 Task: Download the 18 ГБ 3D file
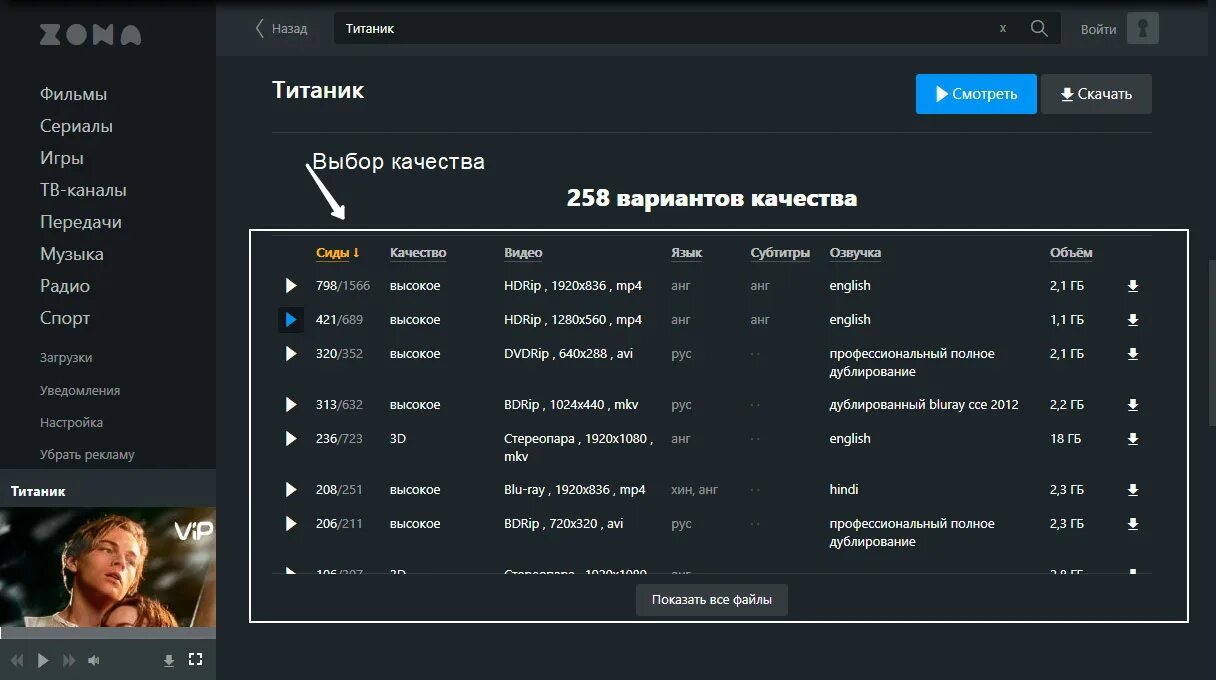click(1133, 439)
